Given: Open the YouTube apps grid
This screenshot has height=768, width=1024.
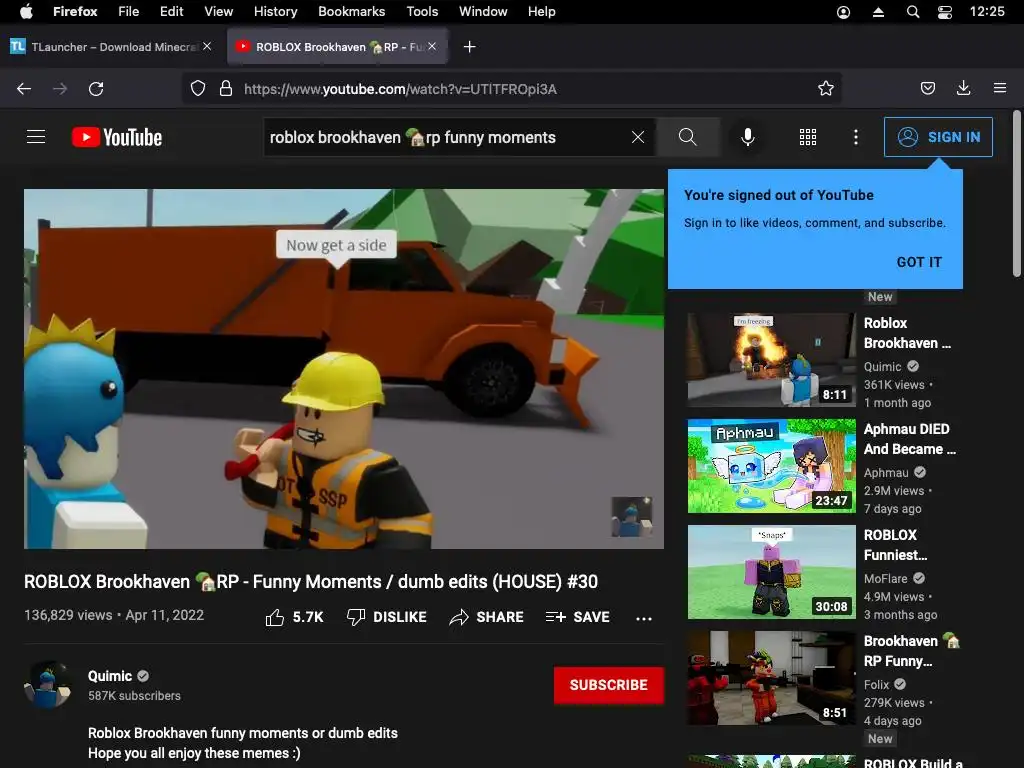Looking at the screenshot, I should tap(808, 136).
